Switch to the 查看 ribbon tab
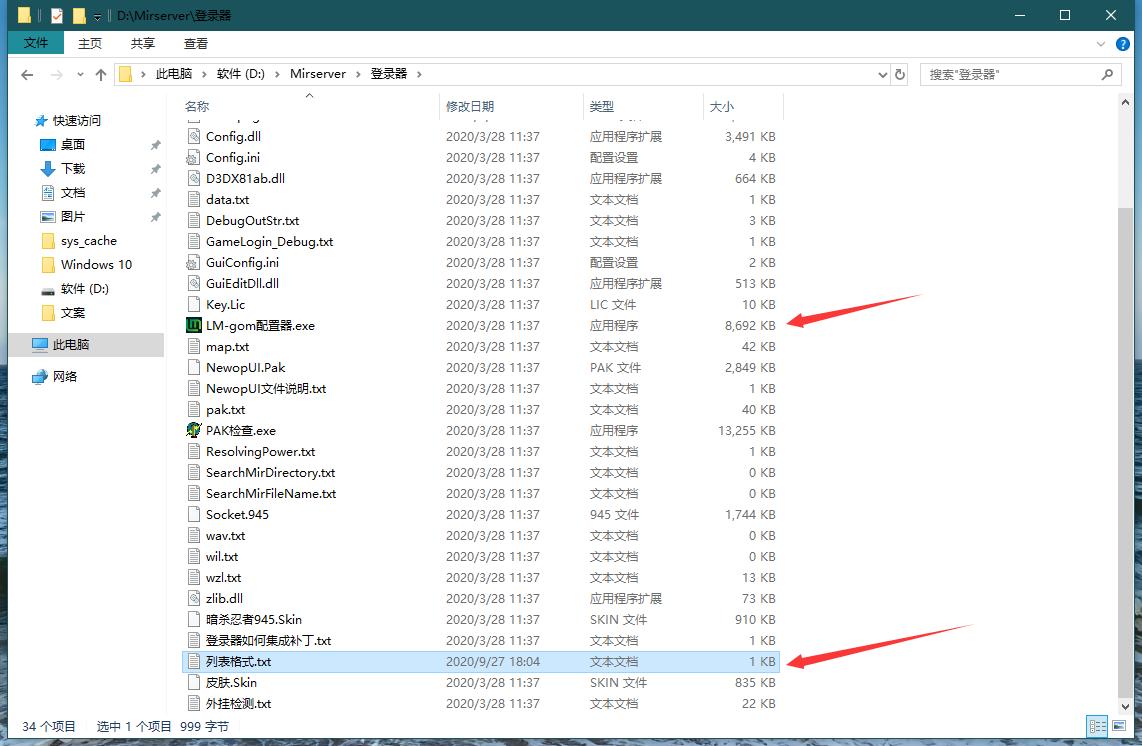Screen dimensions: 1142x746 (195, 43)
